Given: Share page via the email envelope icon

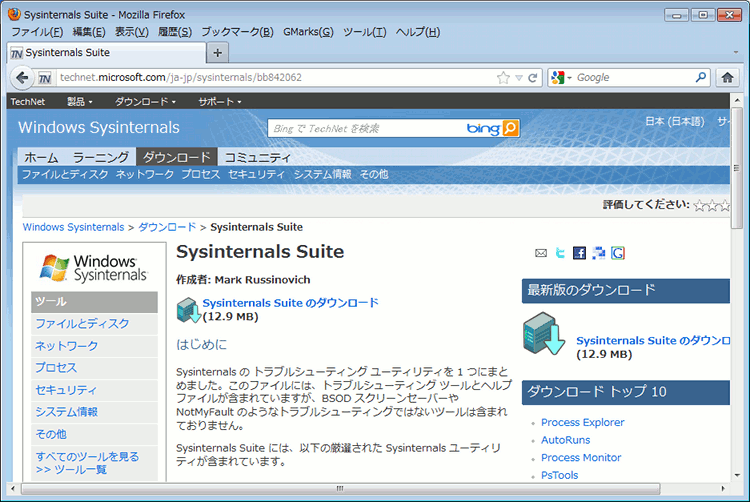Looking at the screenshot, I should tap(541, 253).
